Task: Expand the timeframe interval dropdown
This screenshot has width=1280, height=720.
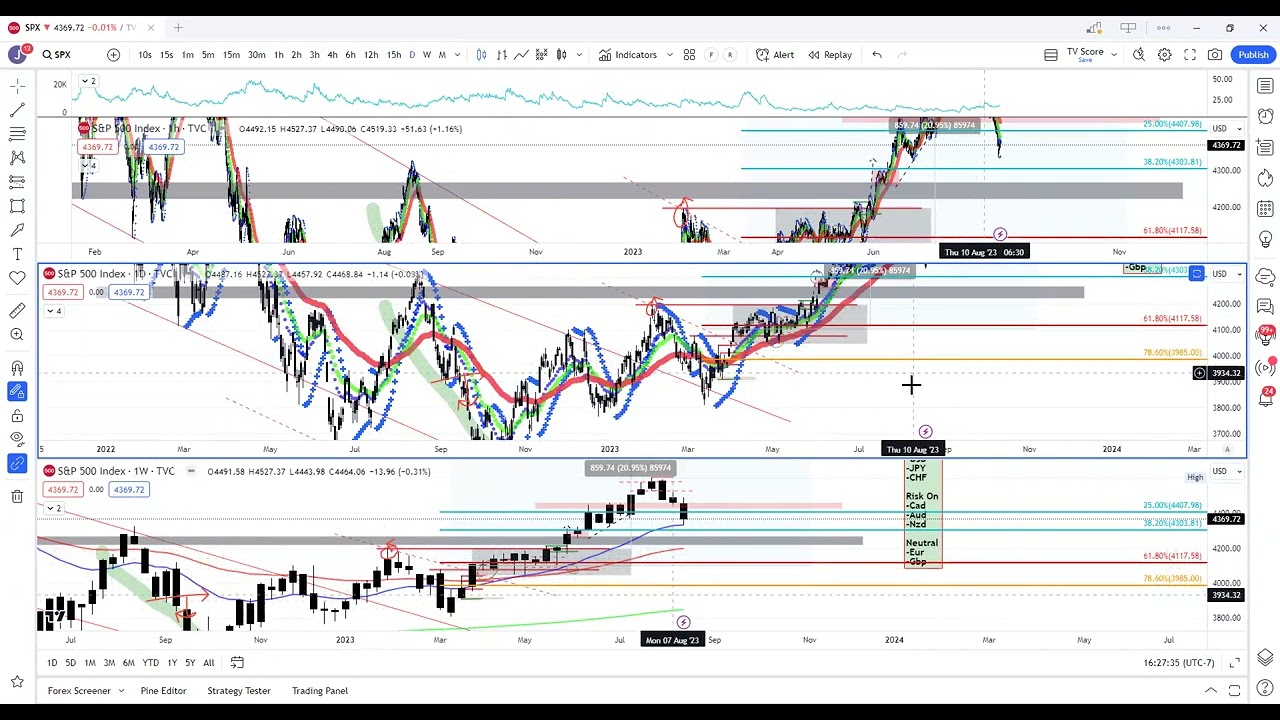Action: coord(457,55)
